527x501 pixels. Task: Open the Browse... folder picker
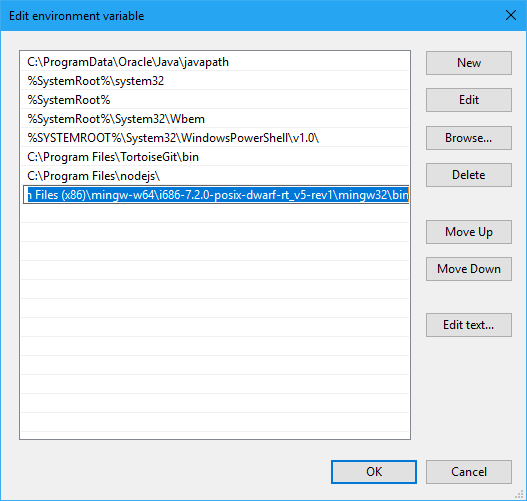(x=469, y=138)
